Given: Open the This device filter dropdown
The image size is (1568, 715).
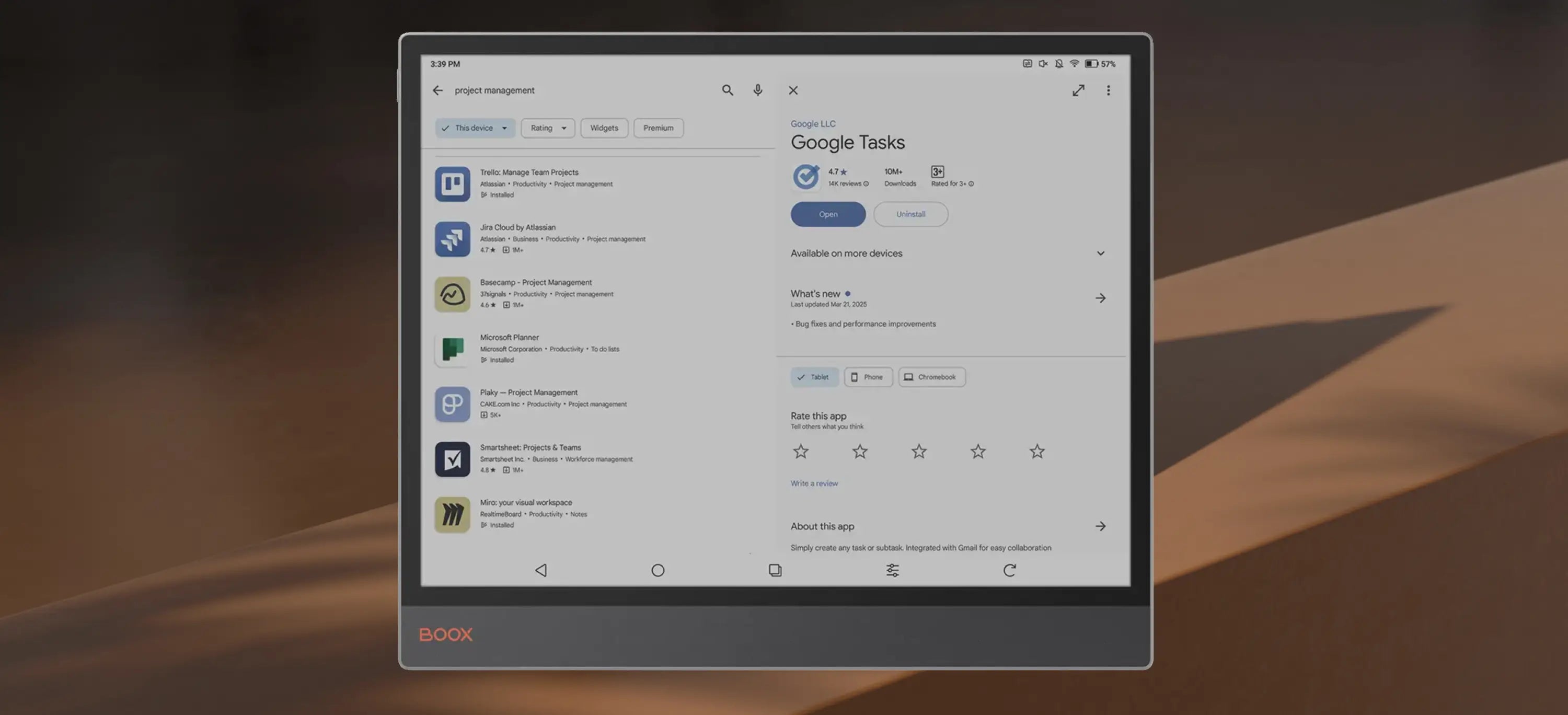Looking at the screenshot, I should click(475, 128).
